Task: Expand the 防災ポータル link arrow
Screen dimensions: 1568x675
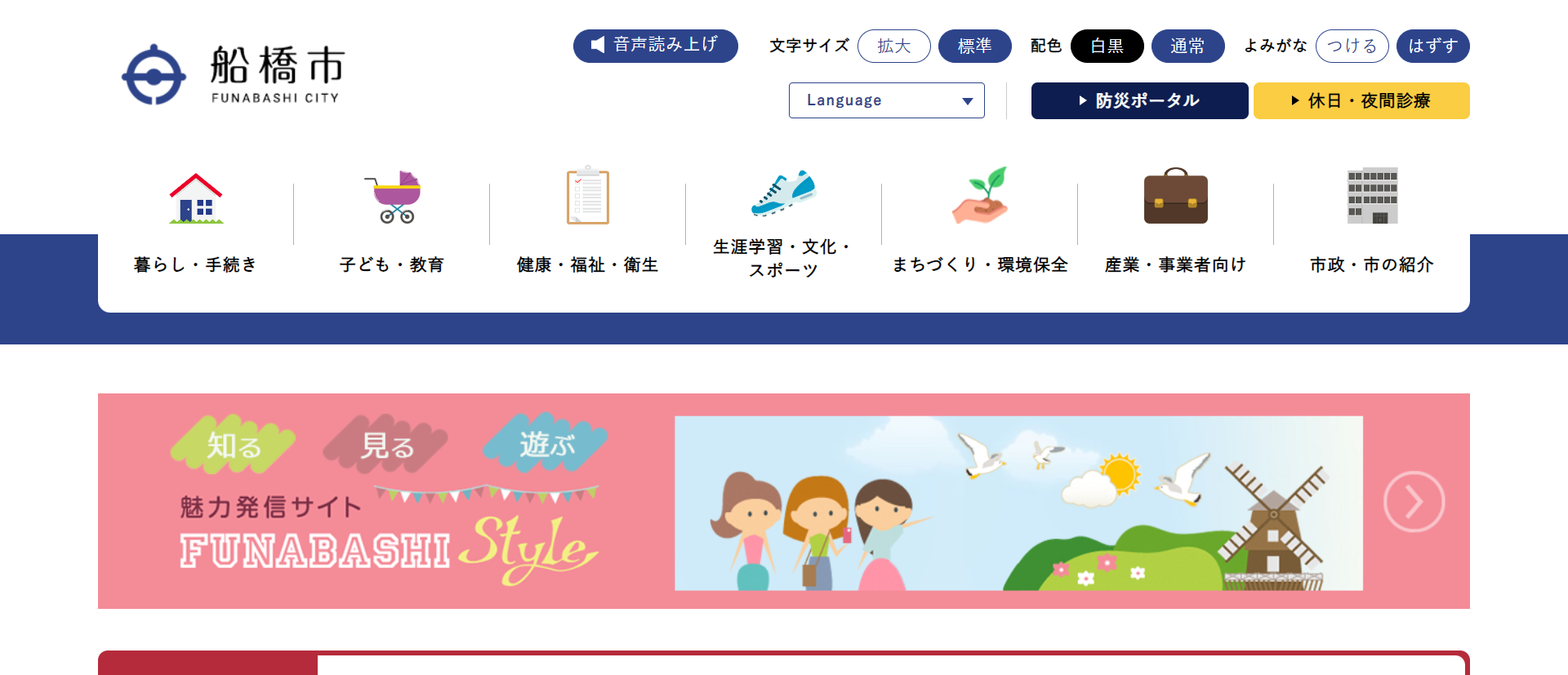Action: coord(1083,100)
